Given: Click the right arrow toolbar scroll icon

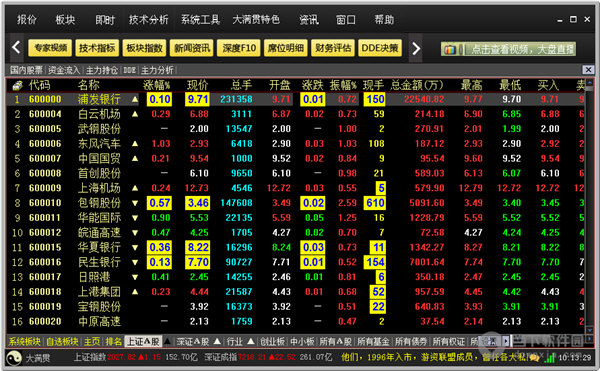Looking at the screenshot, I should pyautogui.click(x=416, y=48).
